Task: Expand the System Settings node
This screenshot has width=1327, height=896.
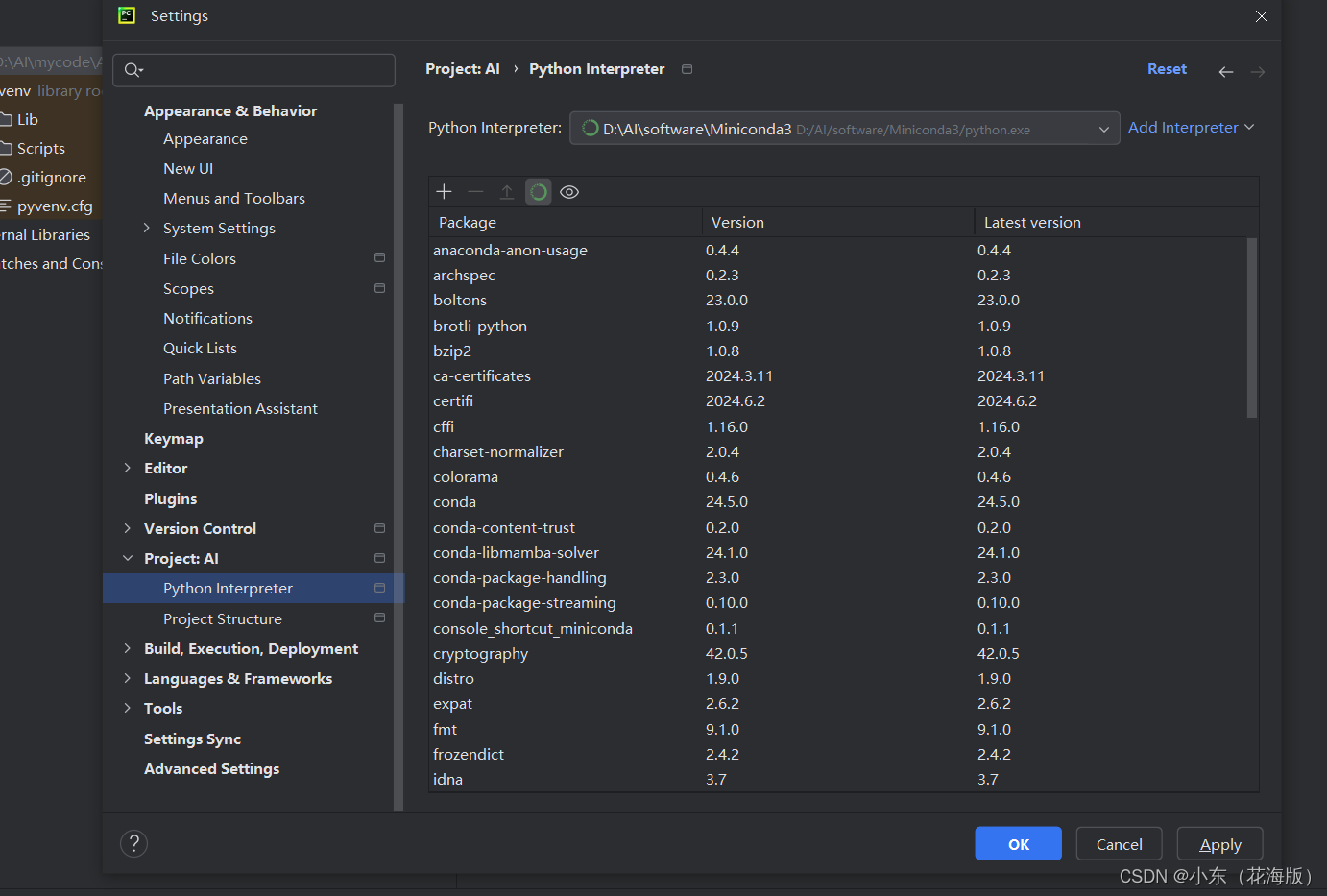Action: [x=147, y=228]
